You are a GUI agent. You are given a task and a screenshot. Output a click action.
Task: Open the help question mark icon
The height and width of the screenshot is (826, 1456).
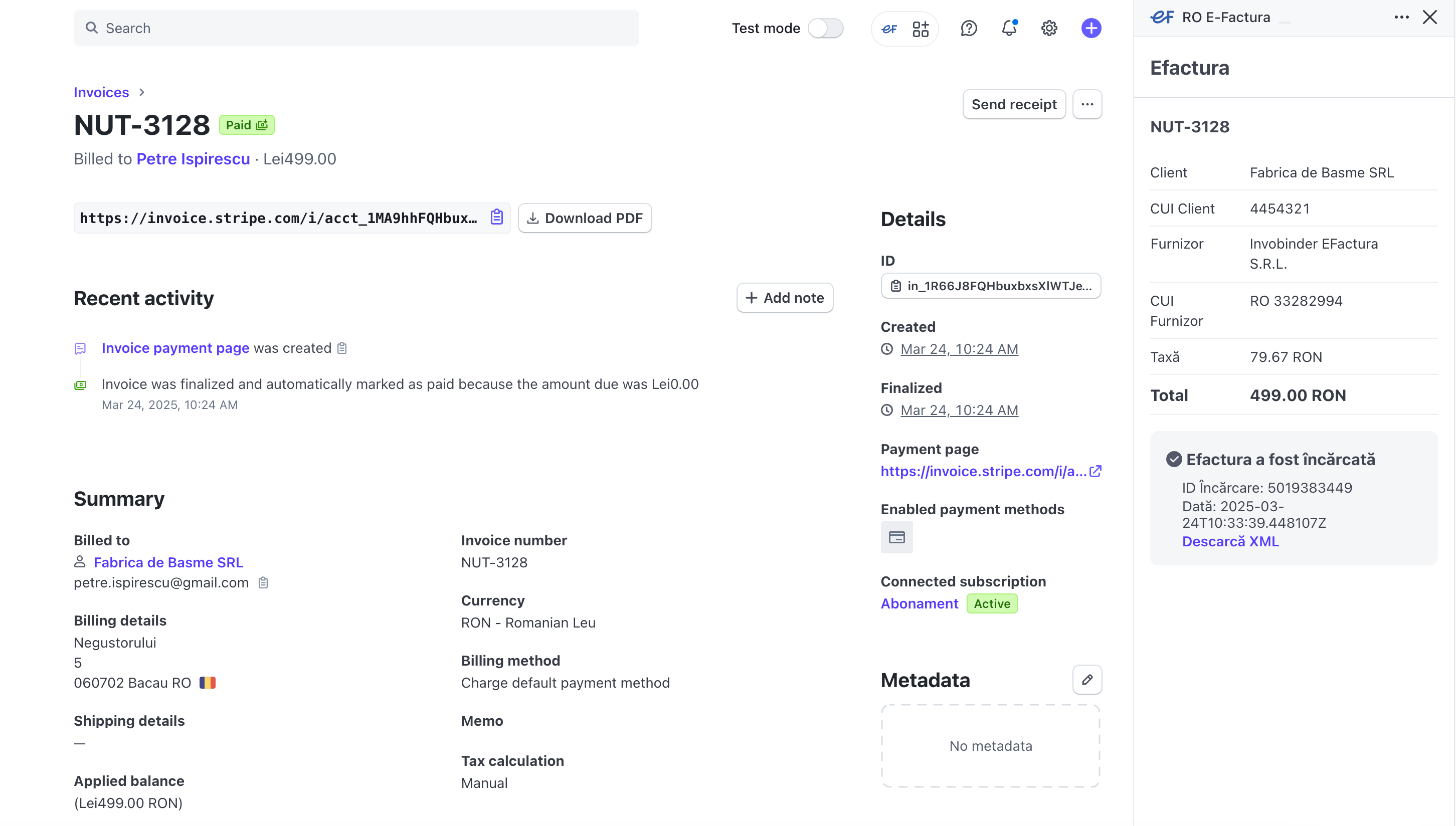969,29
